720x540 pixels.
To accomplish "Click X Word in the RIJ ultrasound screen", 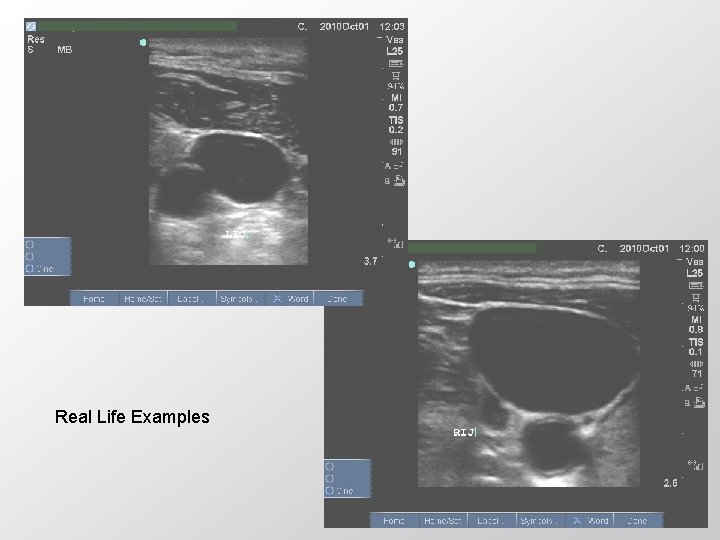I will [x=590, y=521].
